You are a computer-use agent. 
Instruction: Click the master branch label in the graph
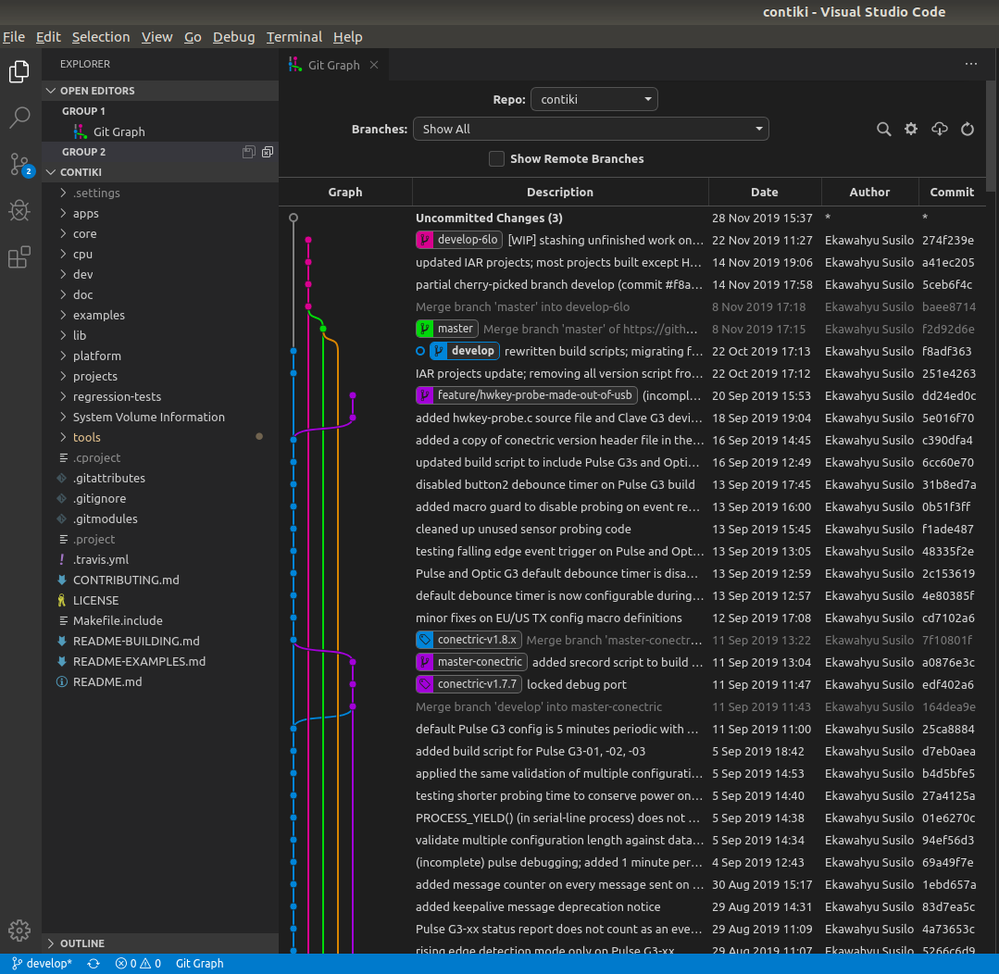pos(446,328)
